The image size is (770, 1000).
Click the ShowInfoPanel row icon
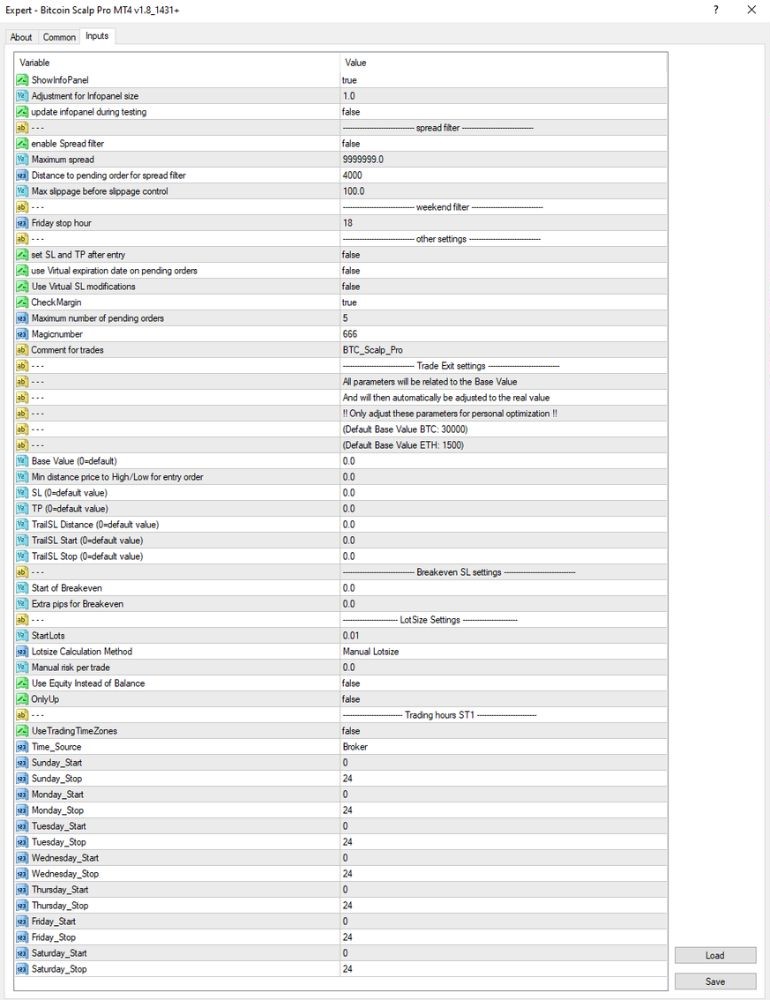(22, 80)
